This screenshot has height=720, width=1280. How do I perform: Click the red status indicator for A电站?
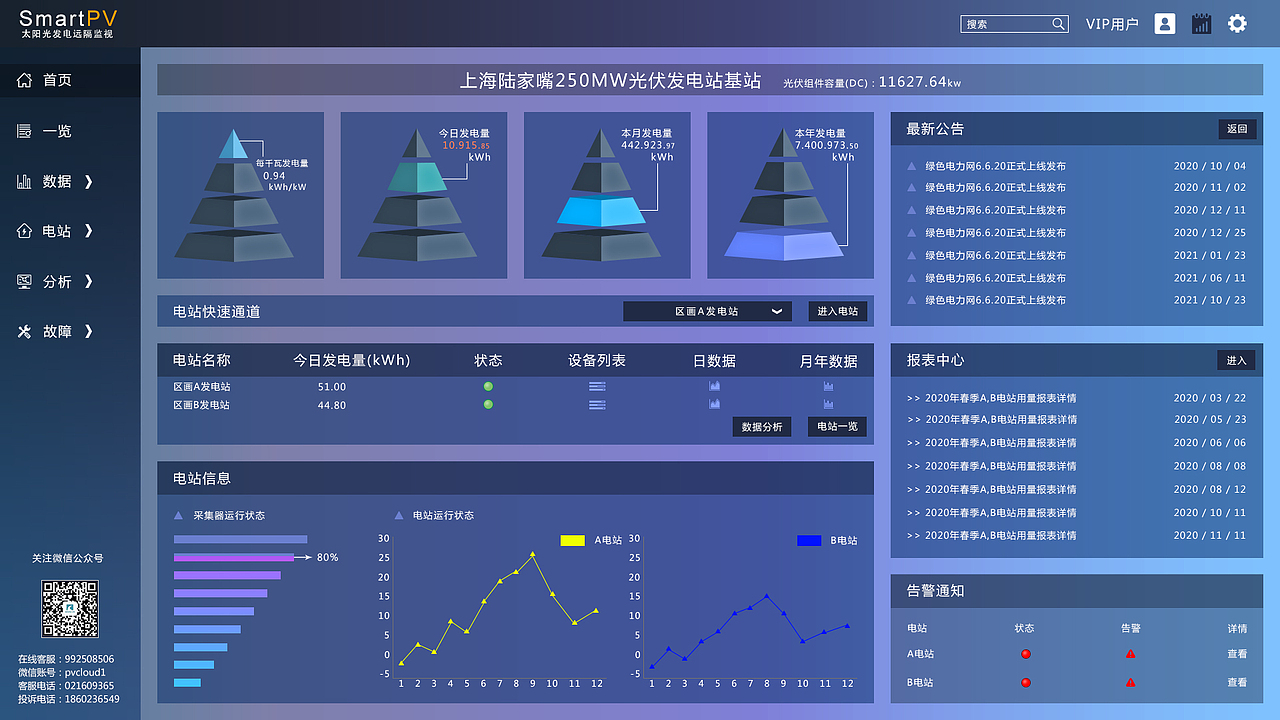point(1024,653)
